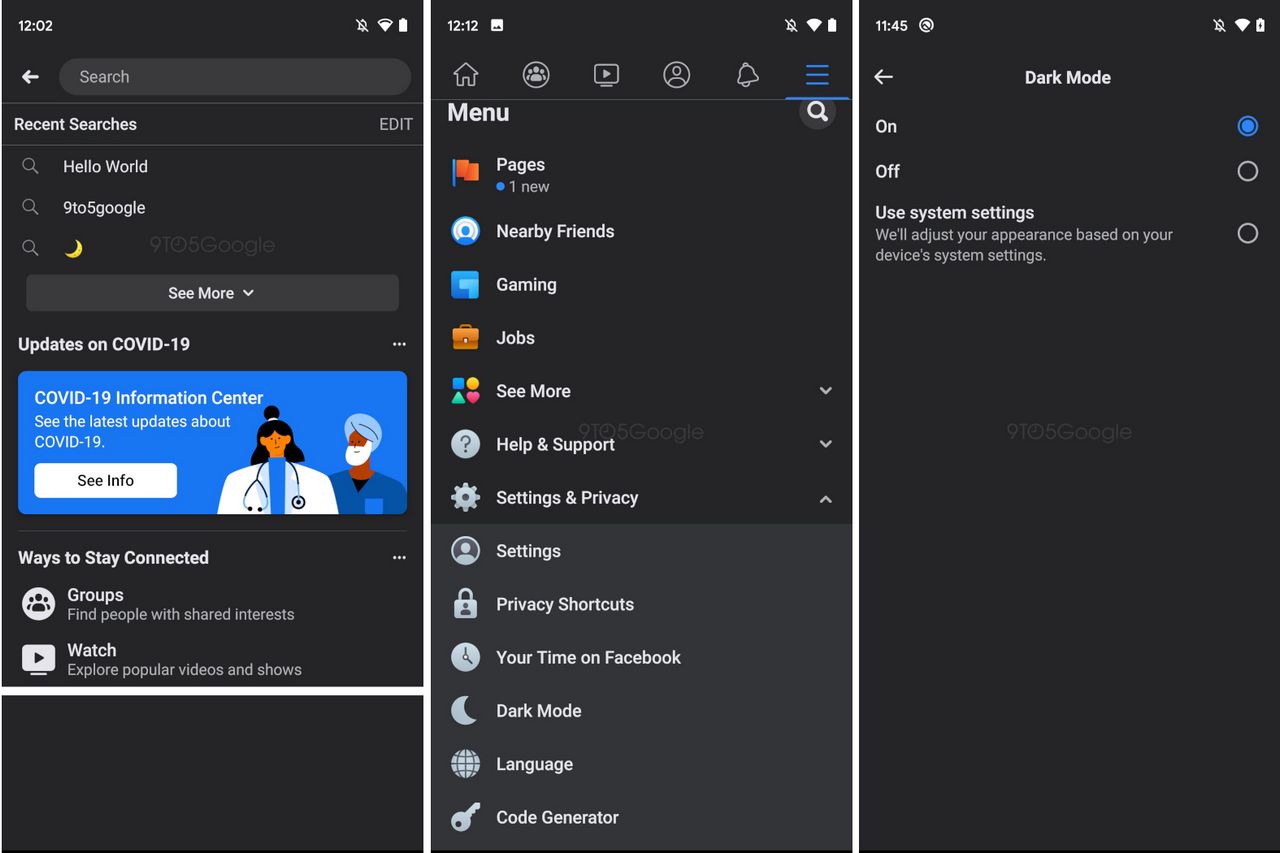The width and height of the screenshot is (1280, 853).
Task: Expand See More in recent searches
Action: point(212,293)
